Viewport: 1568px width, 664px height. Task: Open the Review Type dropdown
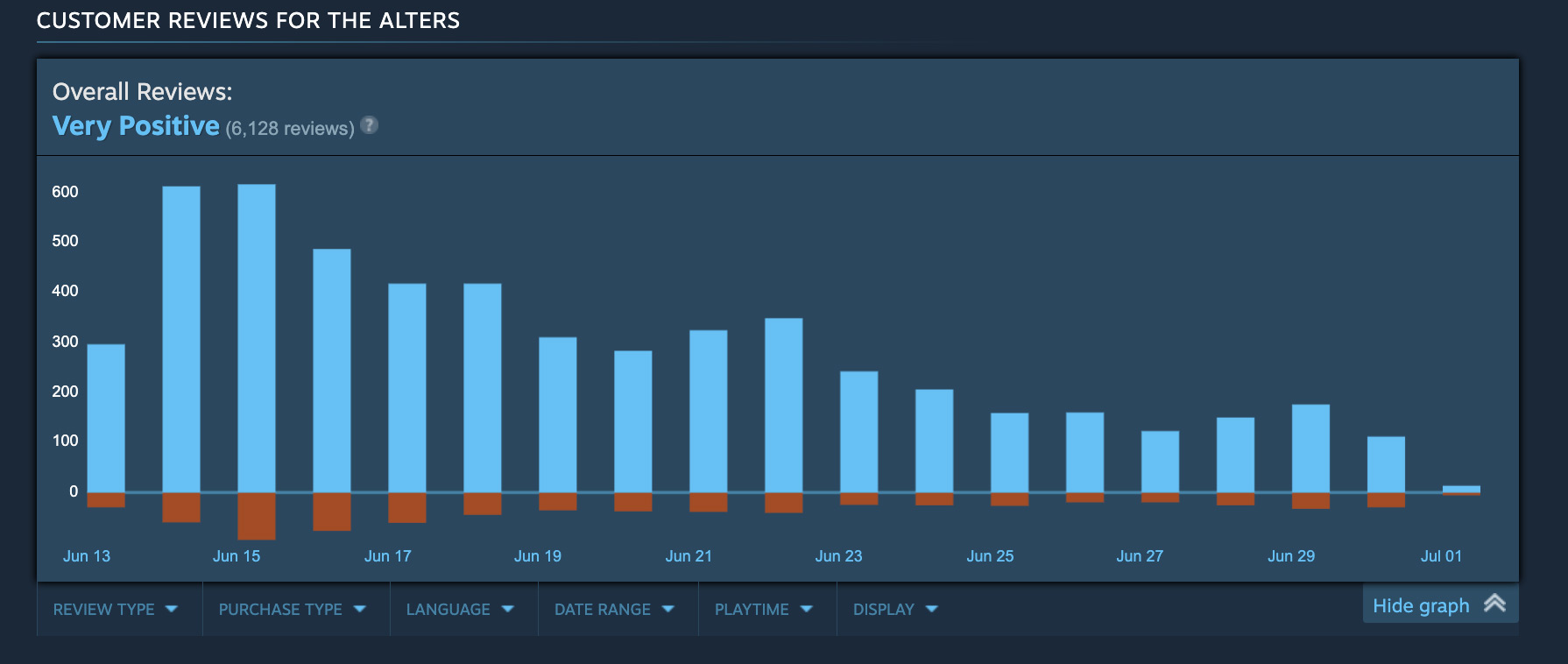[116, 609]
